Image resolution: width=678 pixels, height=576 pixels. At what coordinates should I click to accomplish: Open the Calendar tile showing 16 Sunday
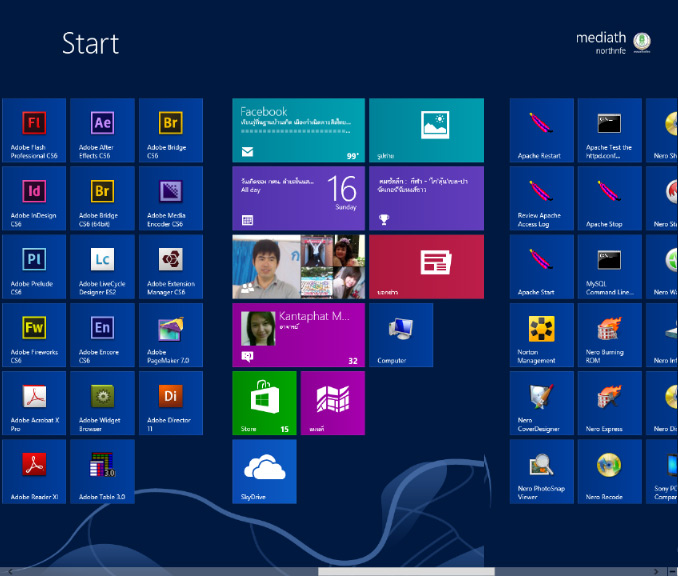(x=298, y=198)
